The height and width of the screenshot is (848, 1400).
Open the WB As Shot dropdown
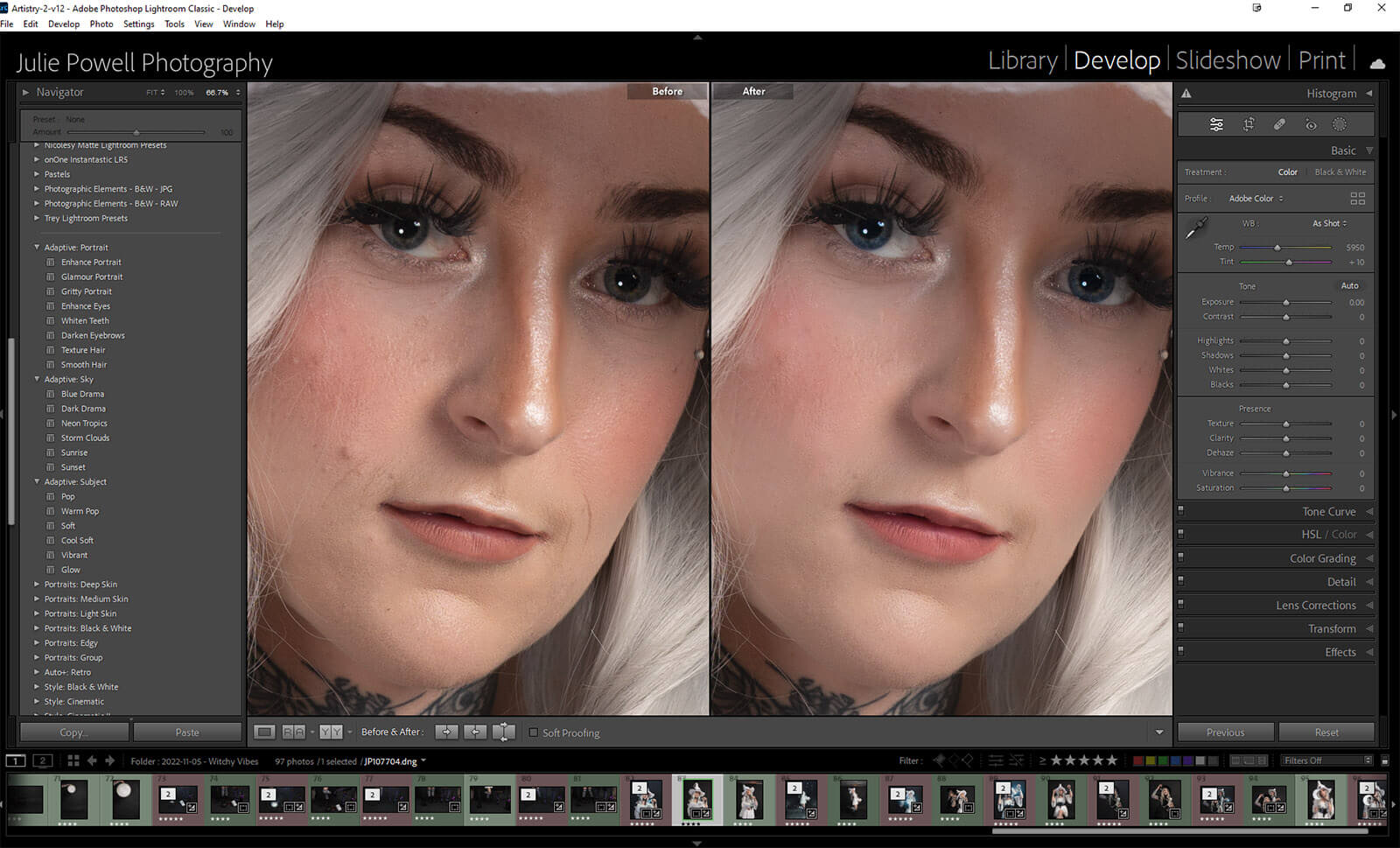(1329, 223)
